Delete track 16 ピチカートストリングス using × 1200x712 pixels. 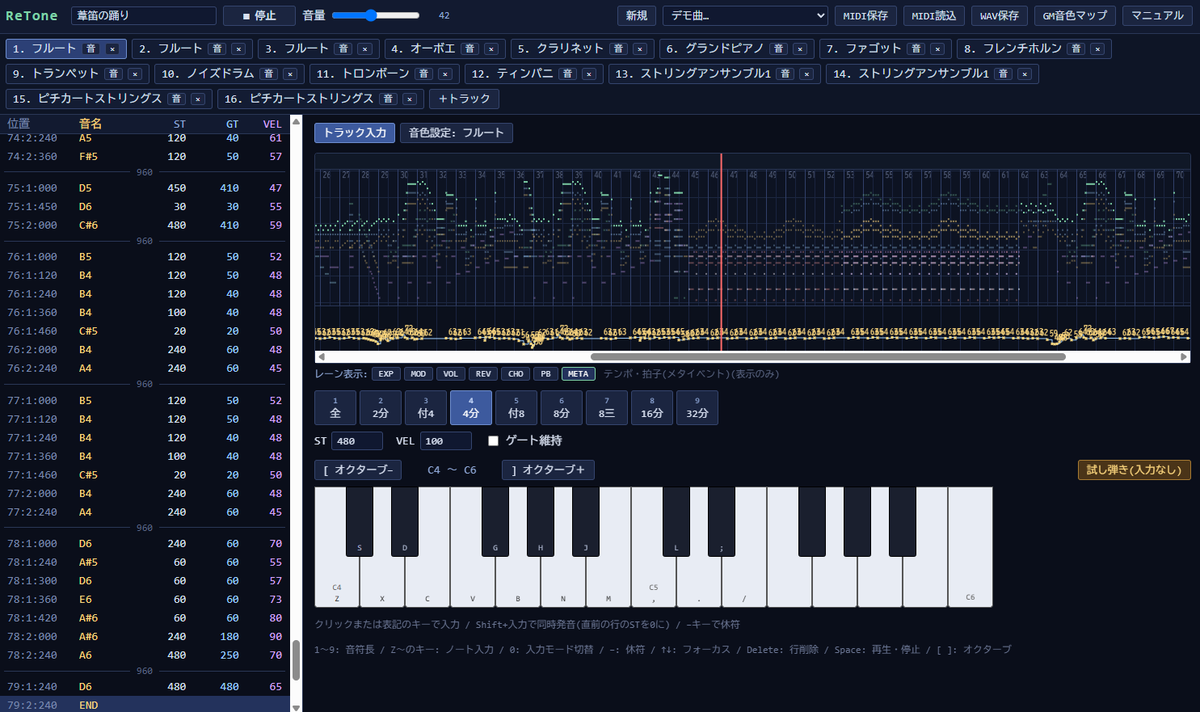click(411, 98)
